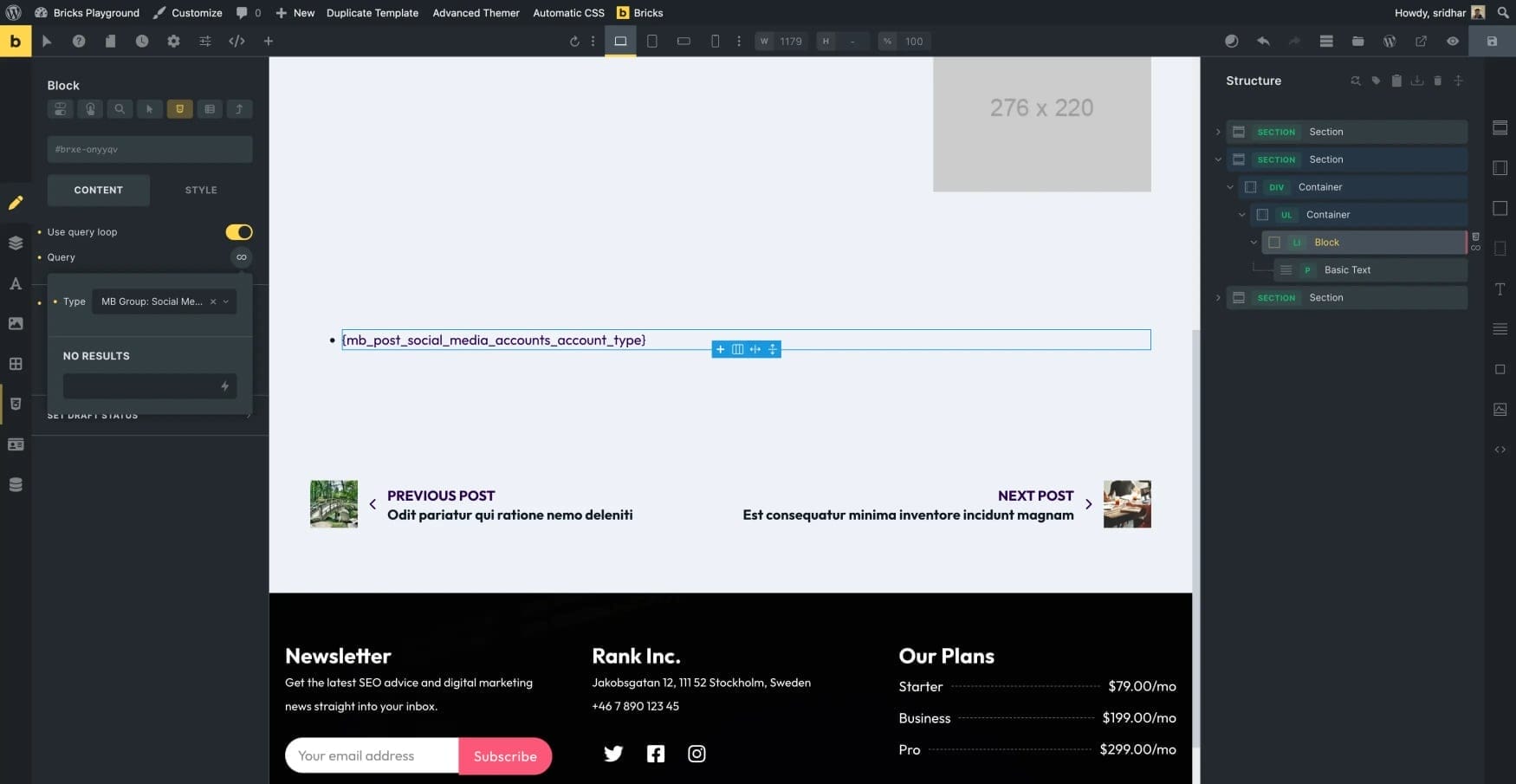Image resolution: width=1516 pixels, height=784 pixels.
Task: Open the templates folder icon
Action: [1357, 42]
